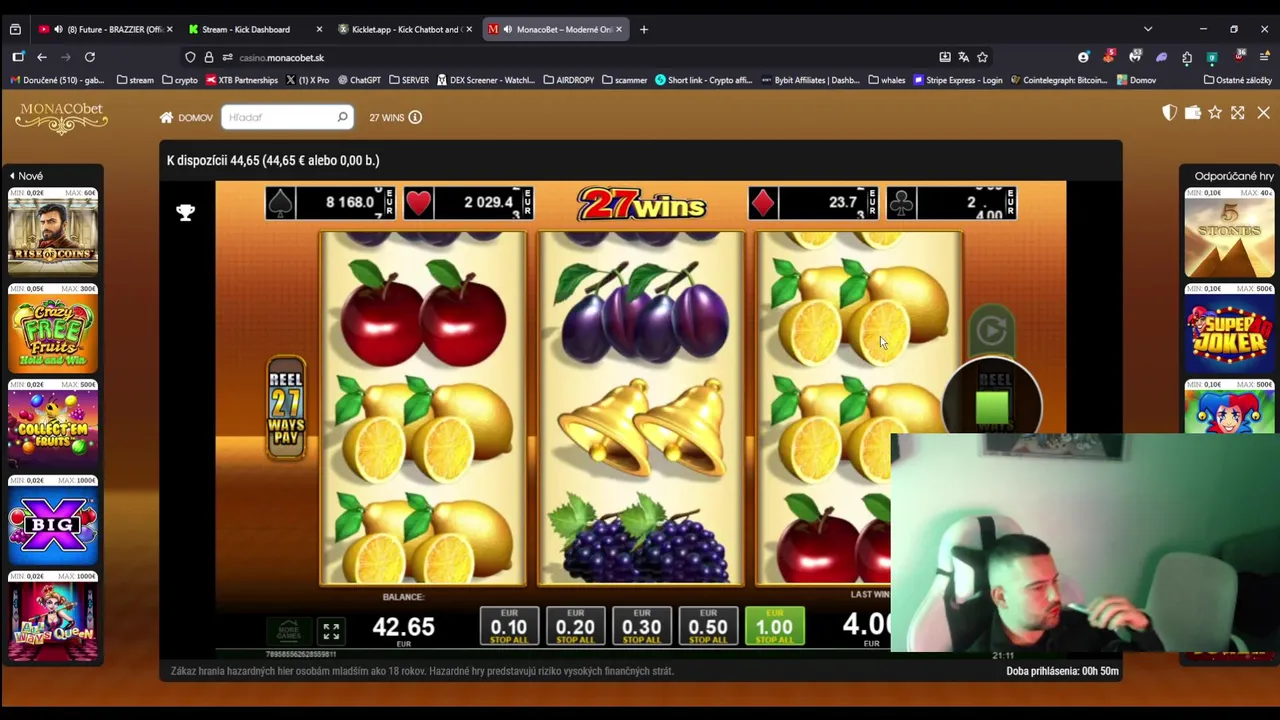
Task: Open the More Games button
Action: coord(288,631)
